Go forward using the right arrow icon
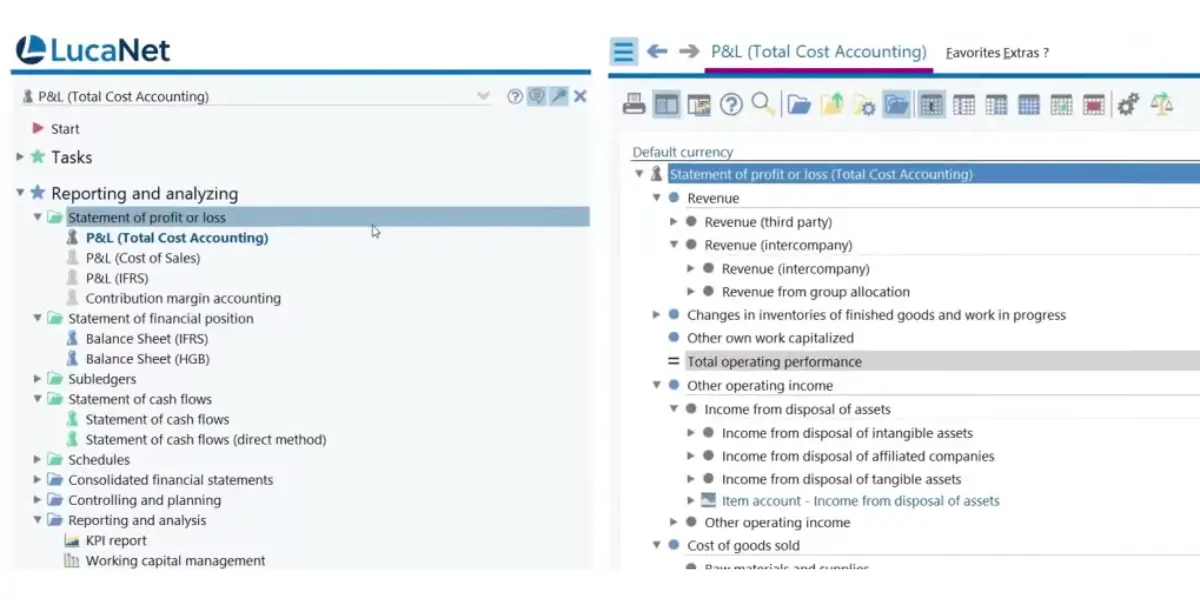1200x600 pixels. [688, 51]
